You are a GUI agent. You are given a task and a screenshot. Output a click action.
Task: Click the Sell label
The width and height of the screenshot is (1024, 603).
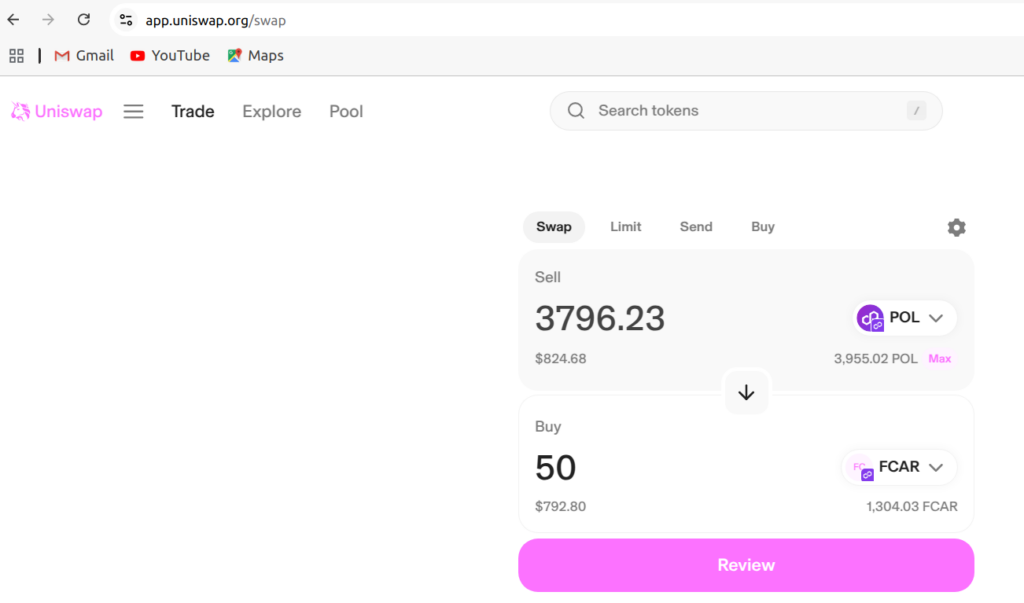(547, 277)
